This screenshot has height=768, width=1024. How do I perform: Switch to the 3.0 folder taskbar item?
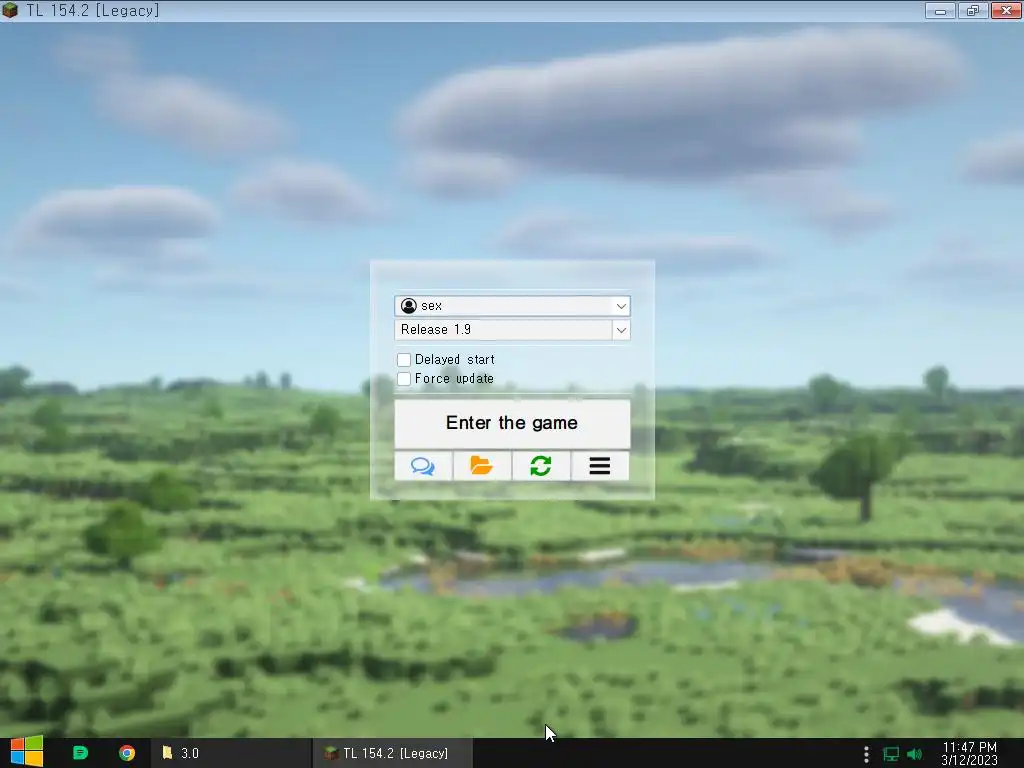(x=232, y=753)
